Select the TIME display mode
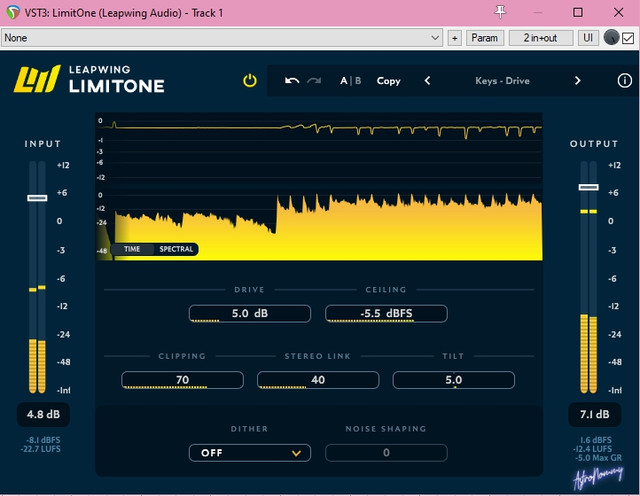The image size is (640, 496). pos(132,249)
